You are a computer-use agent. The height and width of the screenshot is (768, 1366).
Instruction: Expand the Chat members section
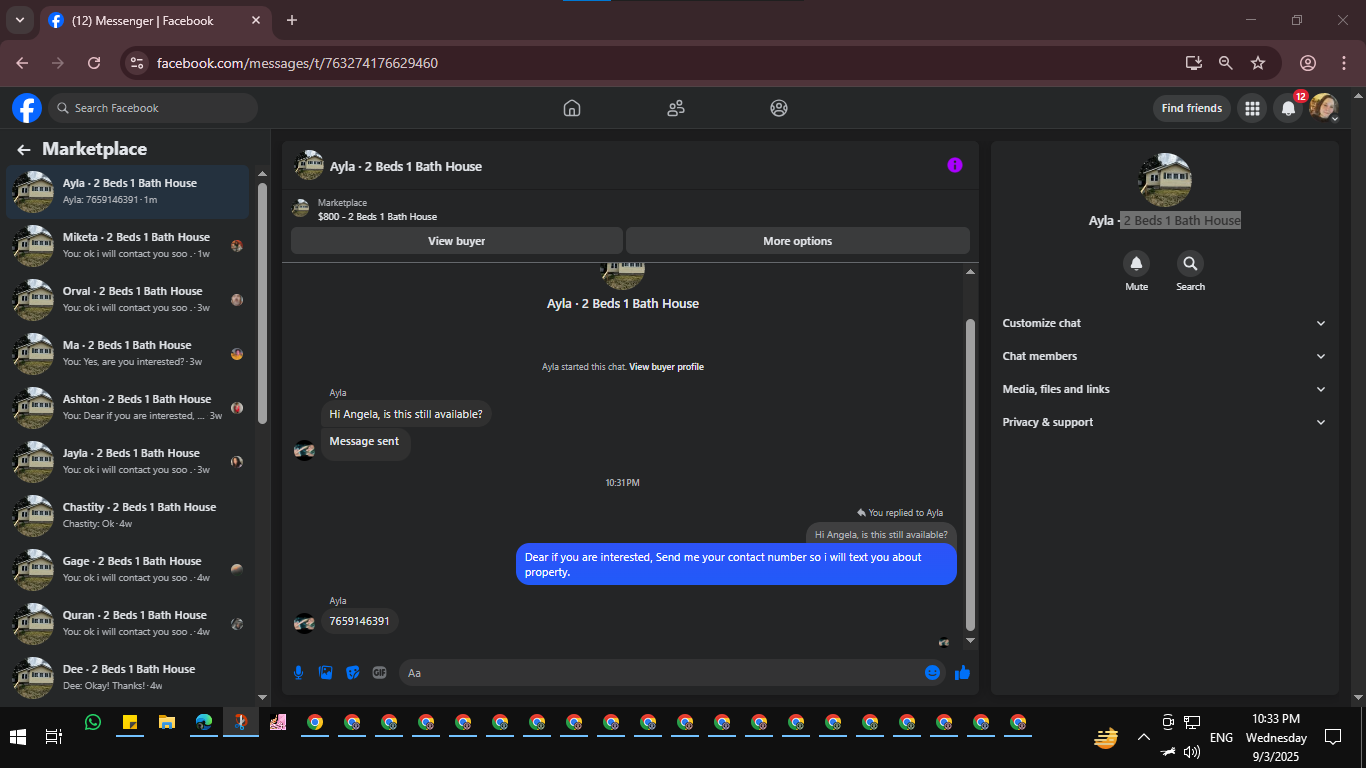1165,356
